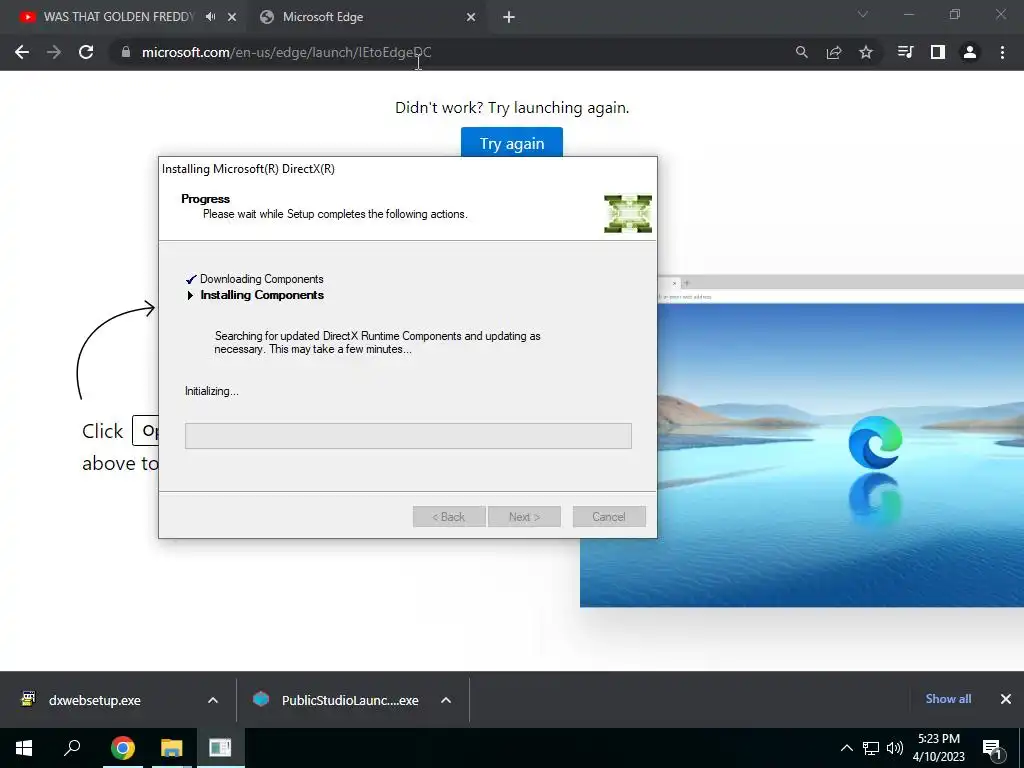The width and height of the screenshot is (1024, 768).
Task: Click the DirectX logo in the installer header
Action: (628, 214)
